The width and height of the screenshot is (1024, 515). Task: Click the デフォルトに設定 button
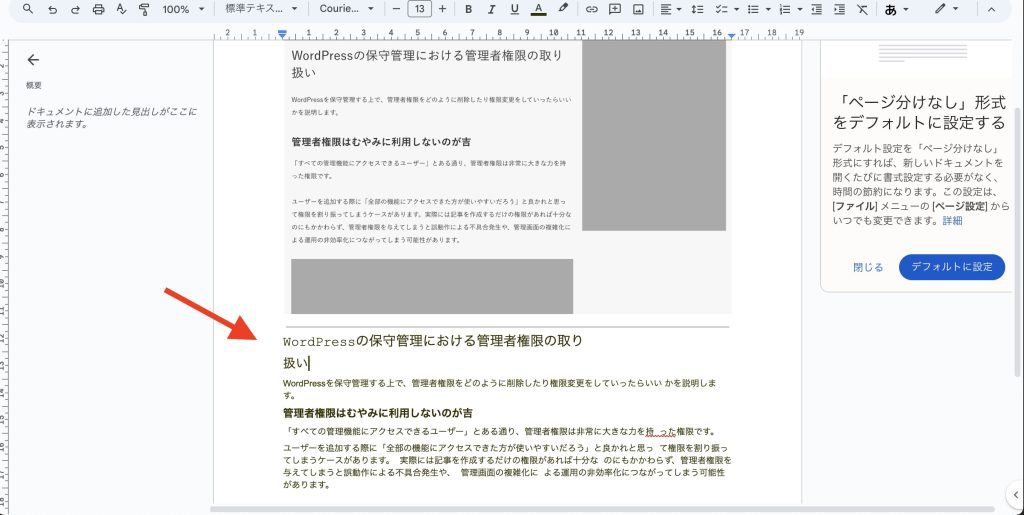point(952,267)
